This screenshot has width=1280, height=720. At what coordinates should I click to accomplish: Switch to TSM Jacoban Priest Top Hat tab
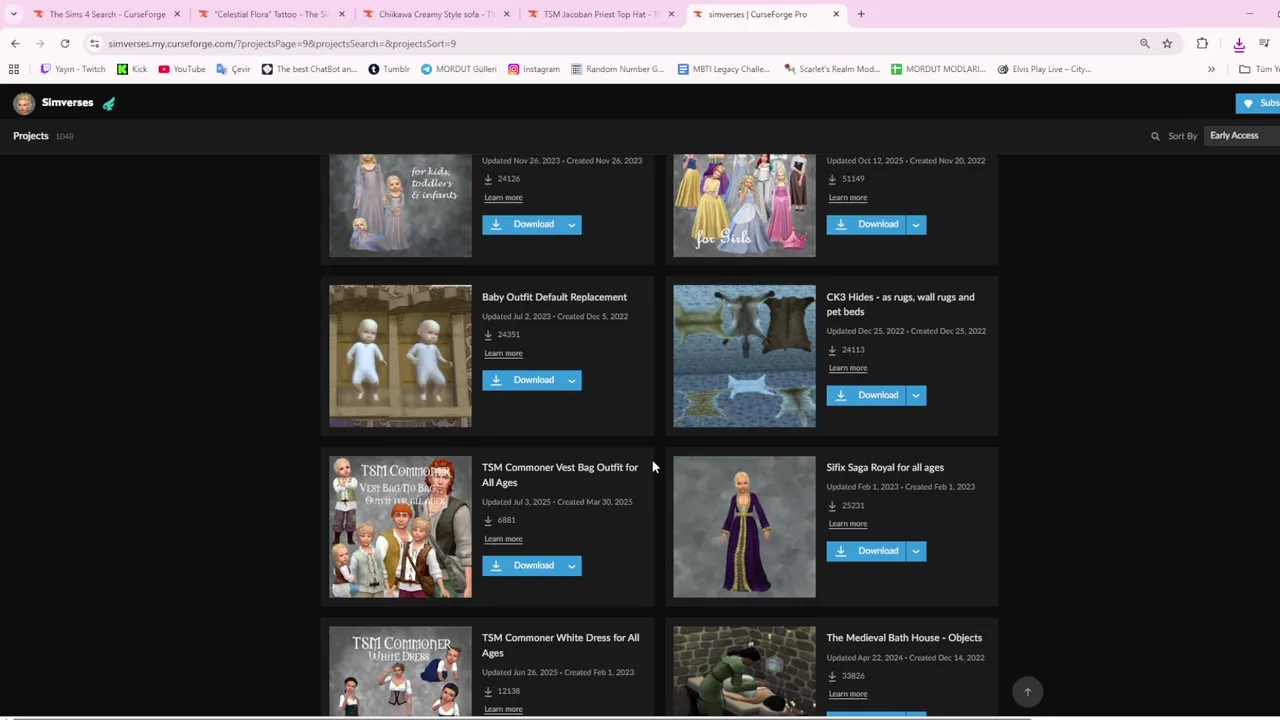tap(600, 14)
